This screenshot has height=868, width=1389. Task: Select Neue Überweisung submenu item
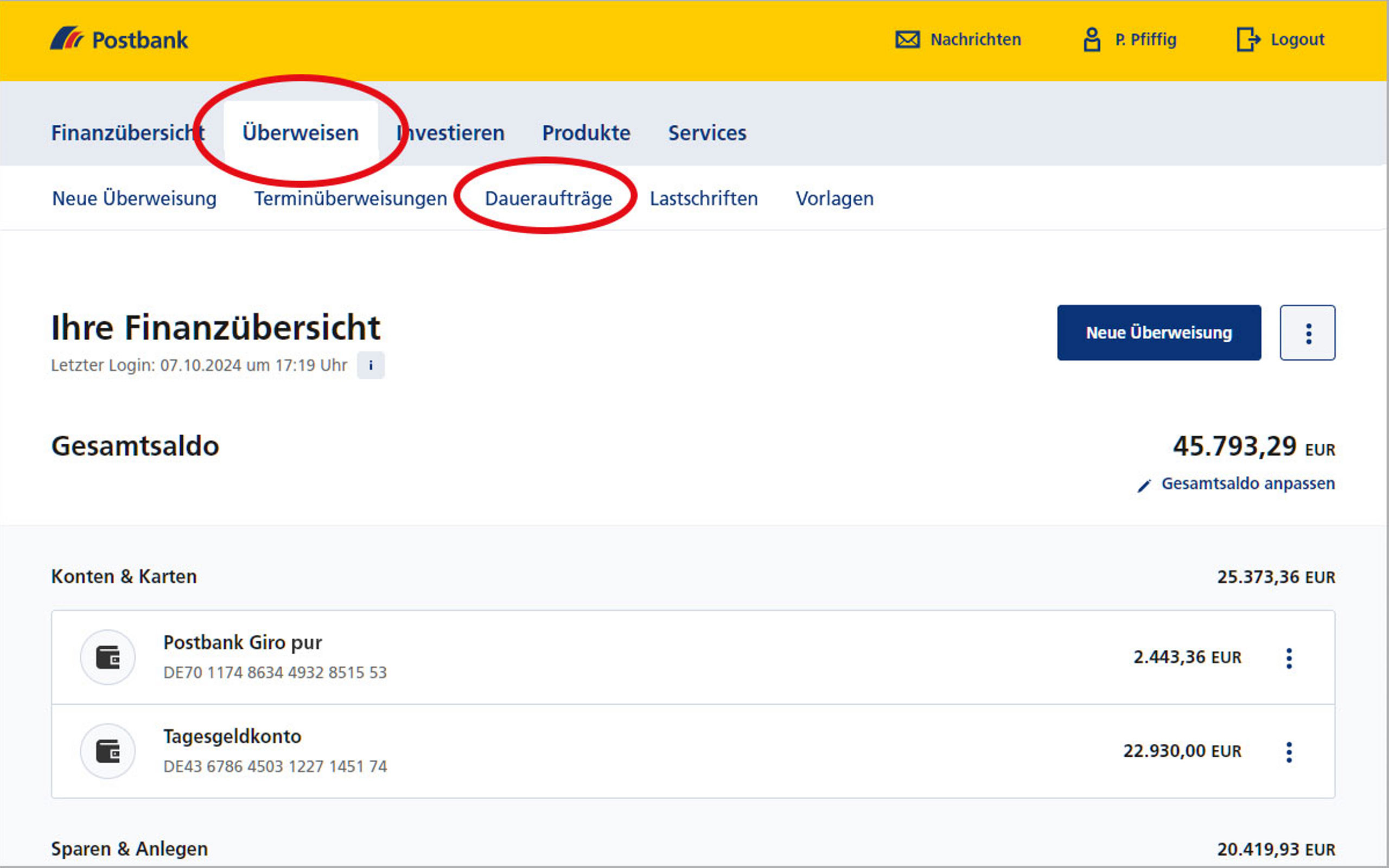135,198
